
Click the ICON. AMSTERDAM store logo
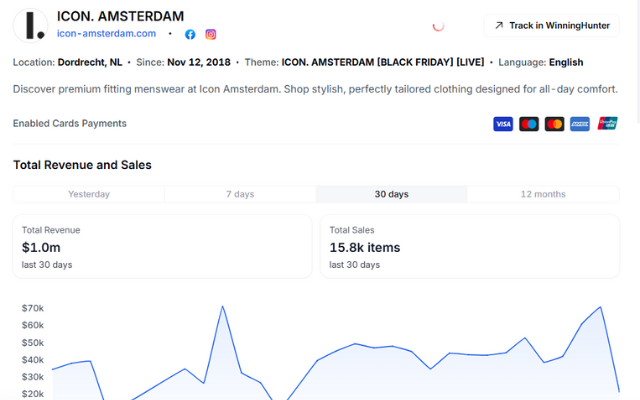pyautogui.click(x=31, y=25)
